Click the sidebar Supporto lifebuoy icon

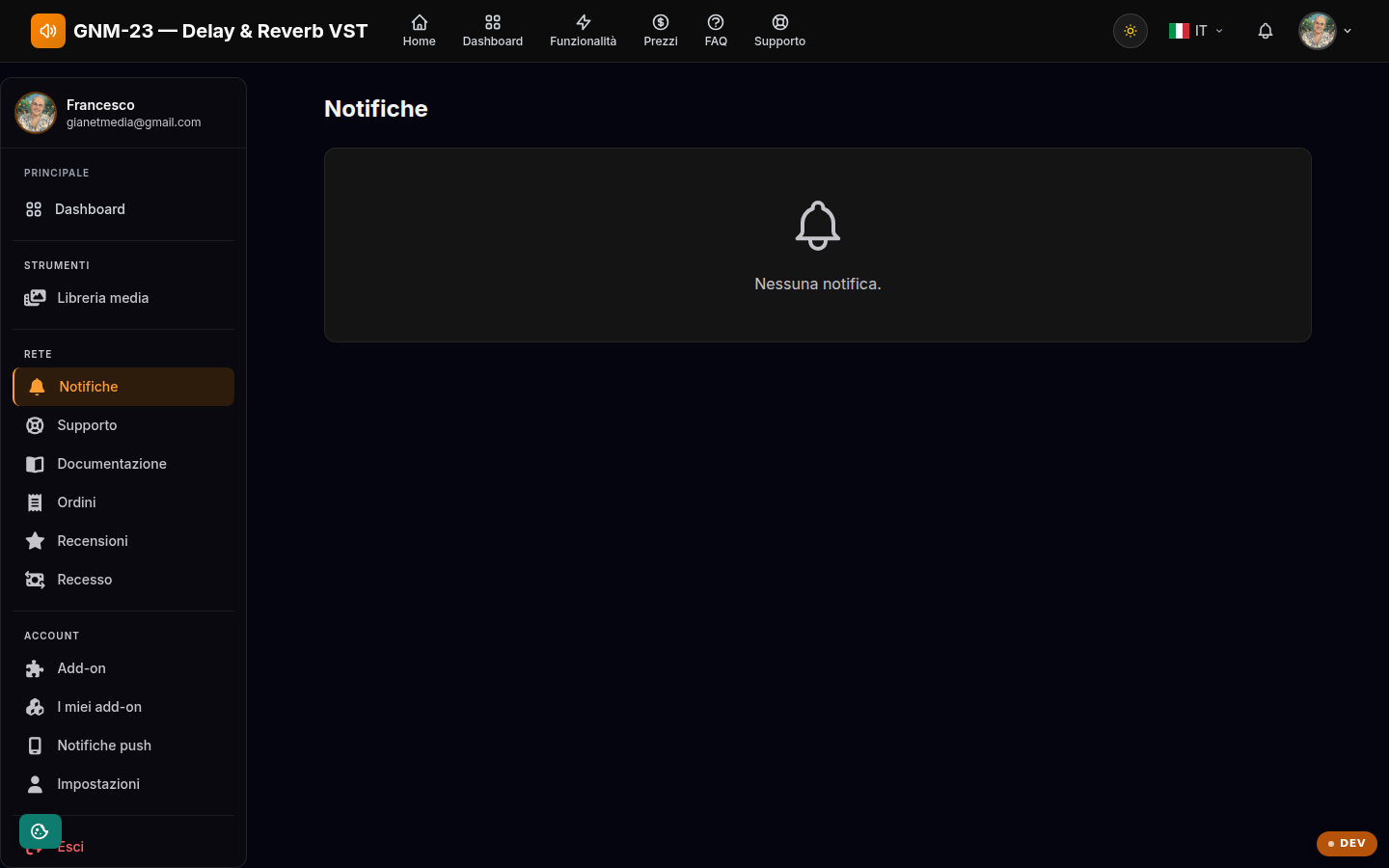click(35, 425)
